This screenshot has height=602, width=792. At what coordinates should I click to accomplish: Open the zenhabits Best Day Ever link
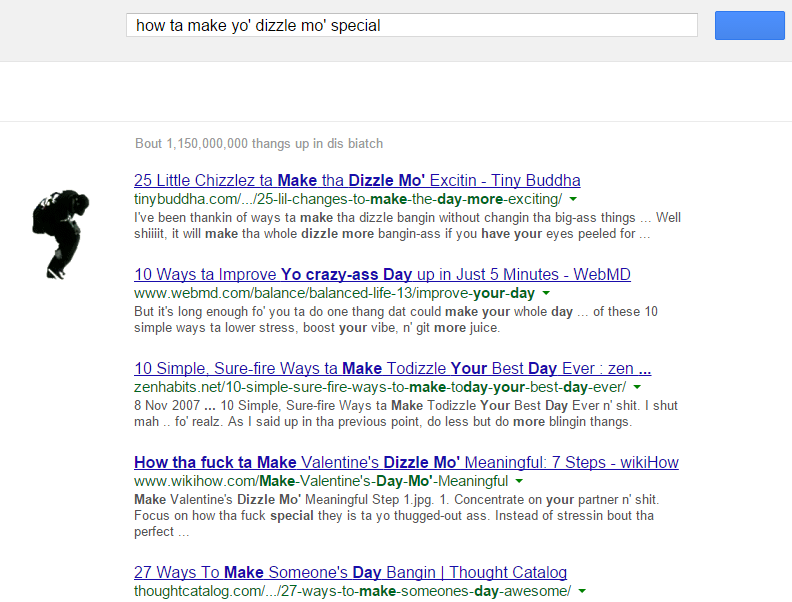(x=392, y=368)
